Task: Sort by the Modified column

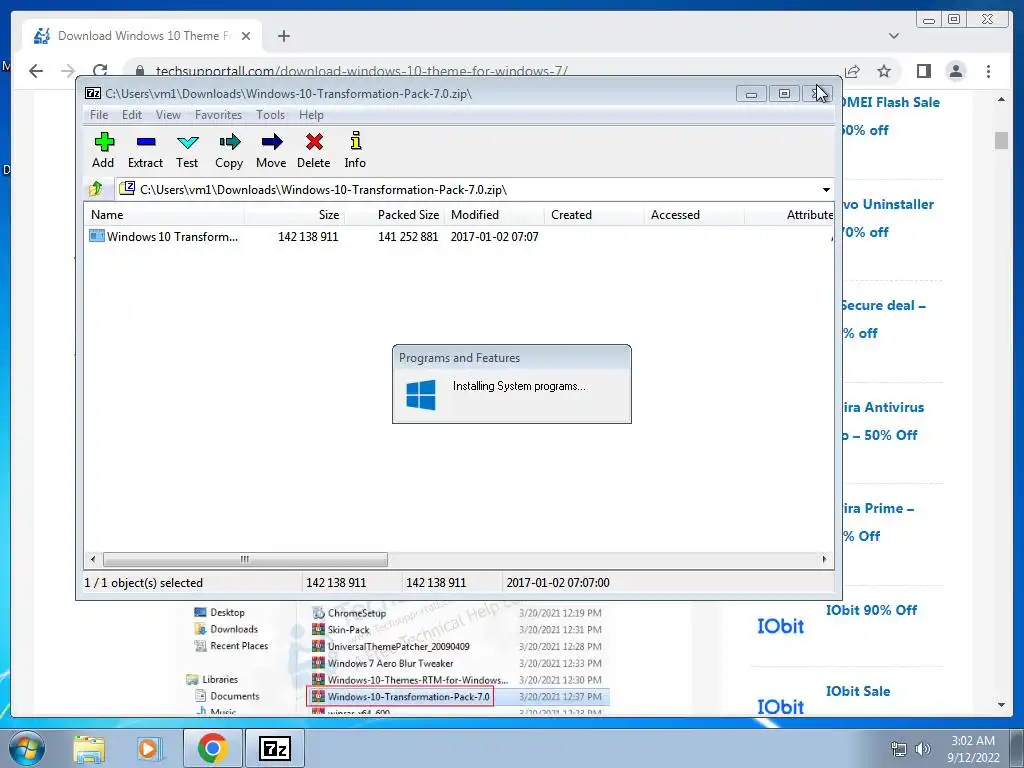Action: [494, 215]
